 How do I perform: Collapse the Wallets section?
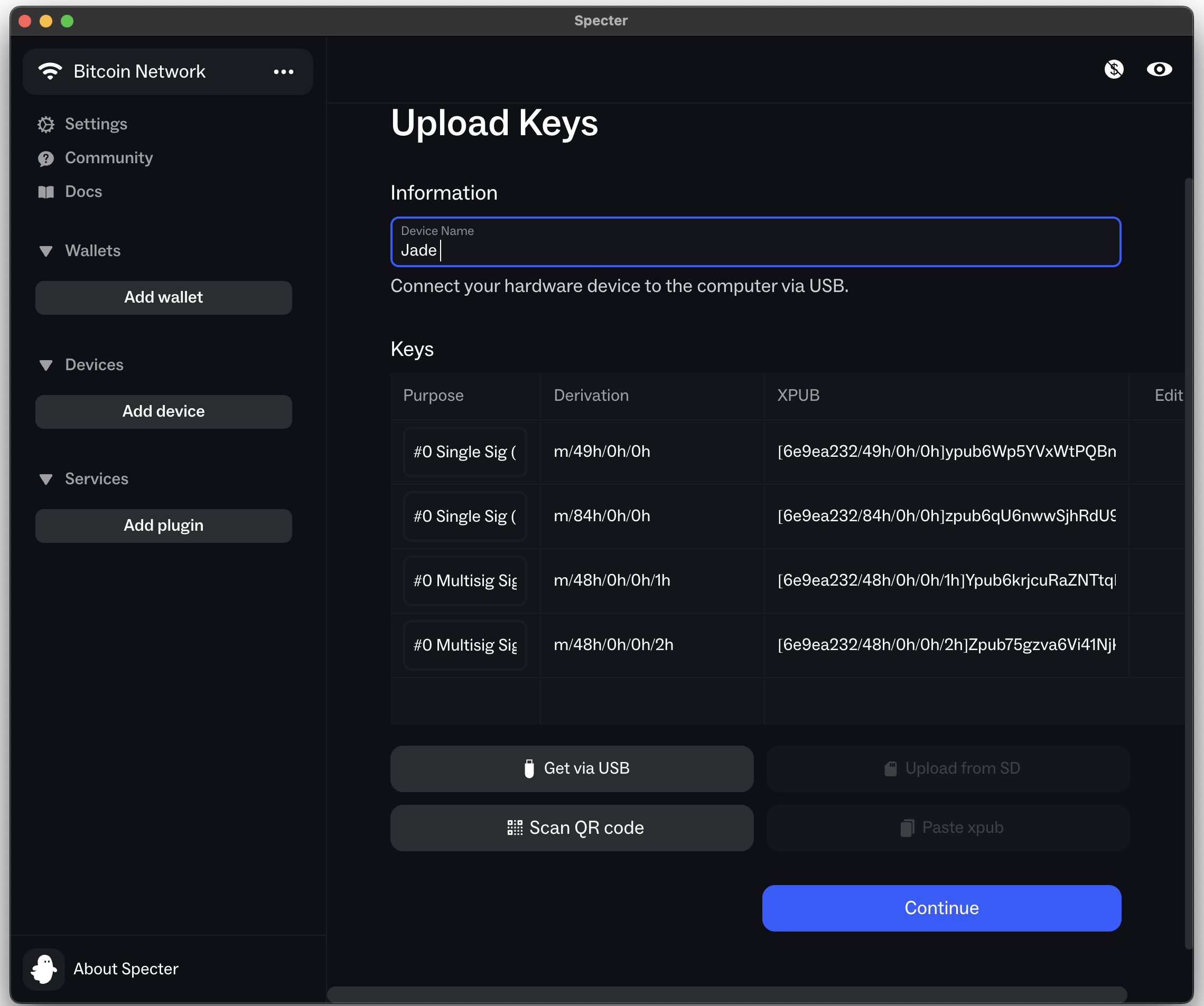point(46,251)
